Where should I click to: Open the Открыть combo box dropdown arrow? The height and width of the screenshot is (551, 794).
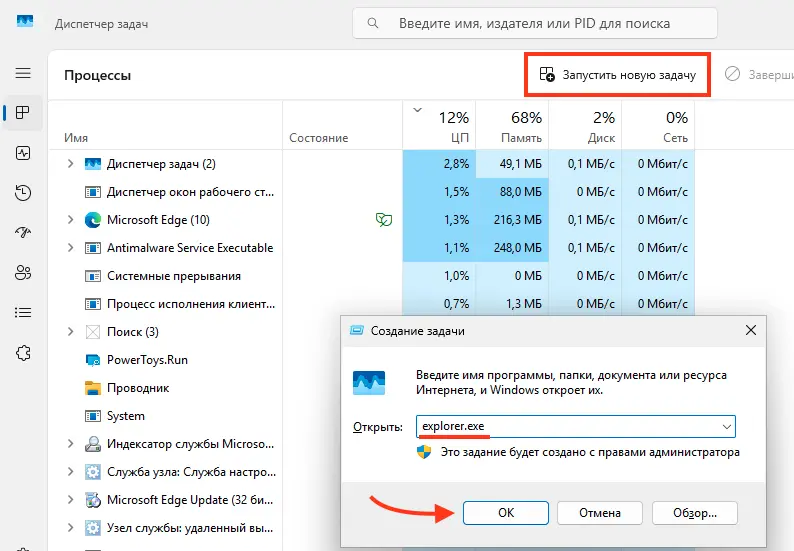(727, 426)
